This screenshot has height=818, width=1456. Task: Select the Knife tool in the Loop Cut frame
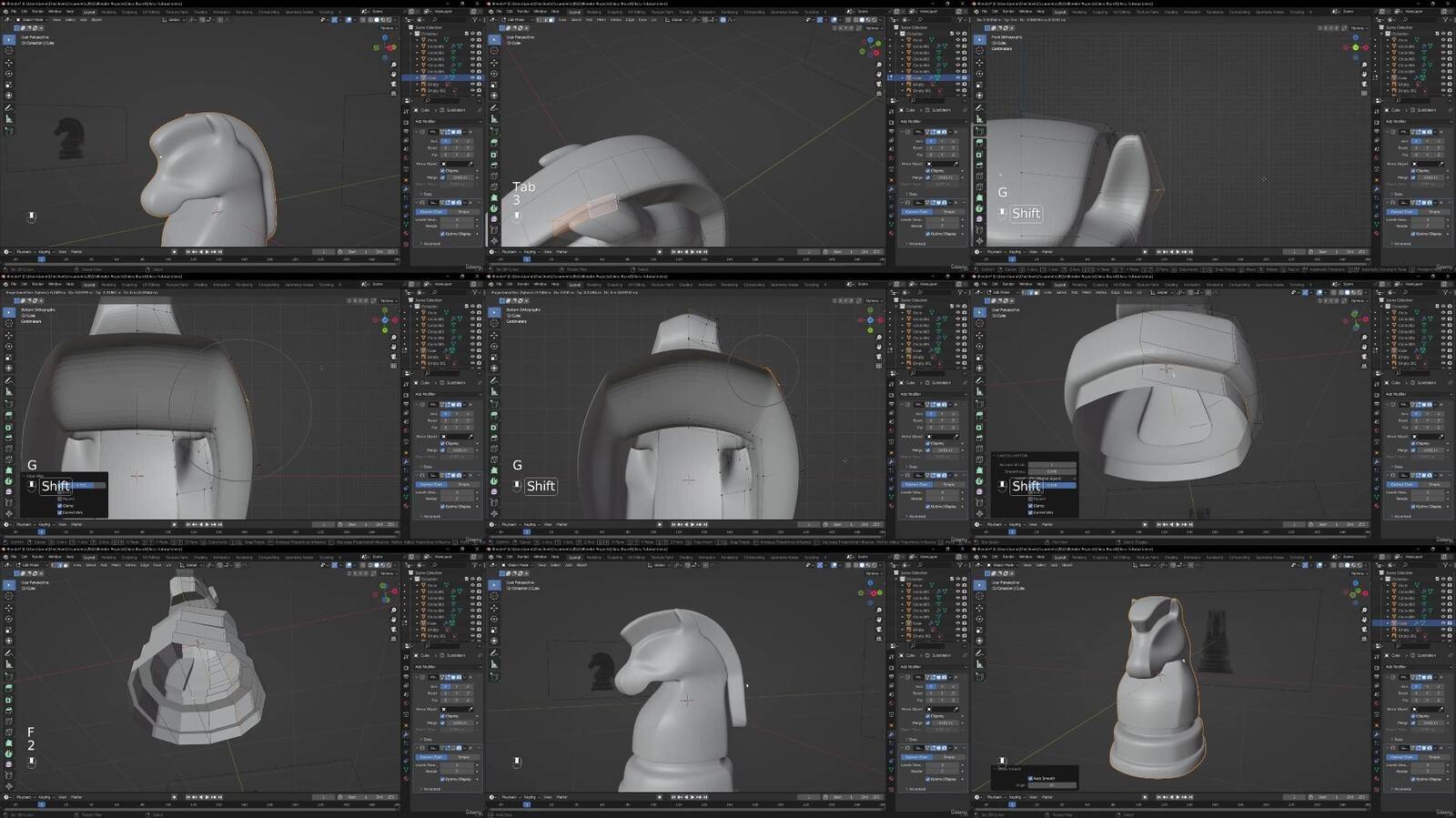click(x=979, y=459)
